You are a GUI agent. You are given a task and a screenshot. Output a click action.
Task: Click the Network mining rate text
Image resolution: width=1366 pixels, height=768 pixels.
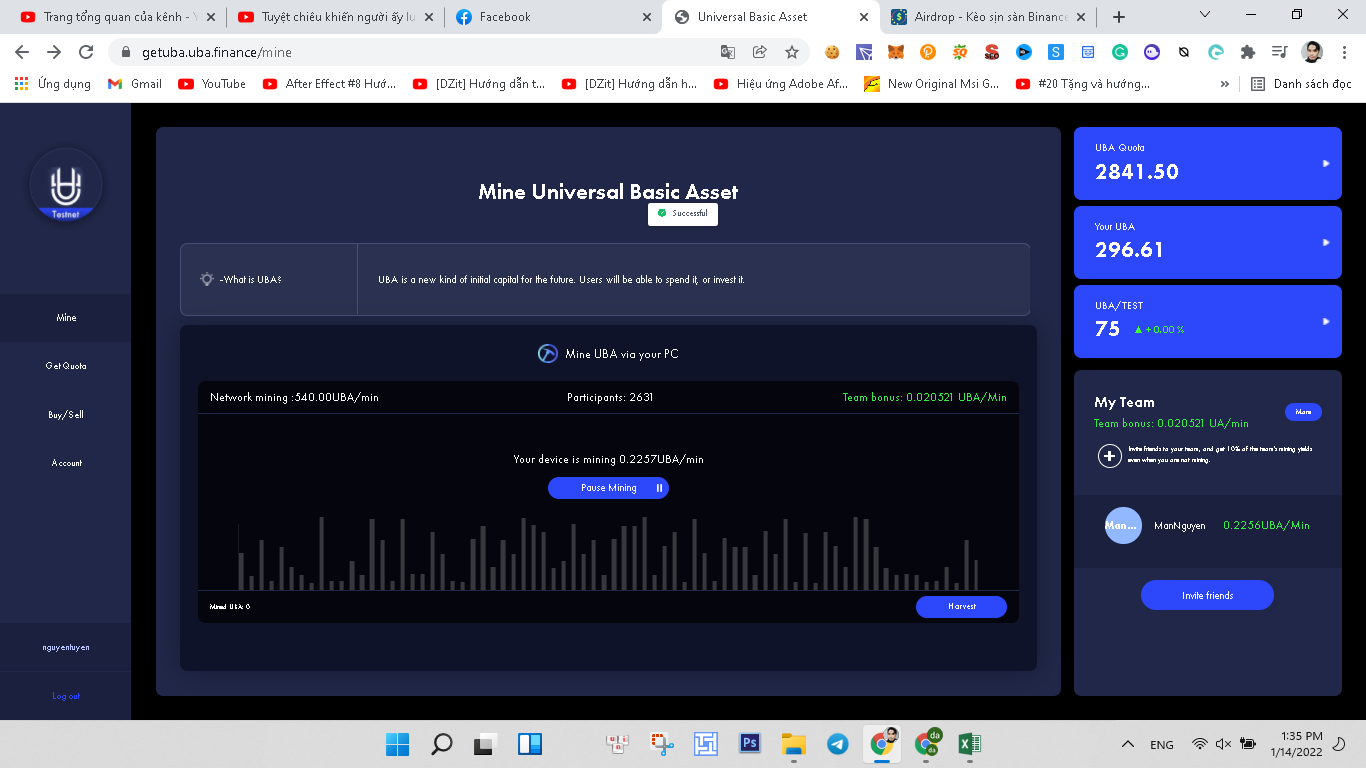294,397
